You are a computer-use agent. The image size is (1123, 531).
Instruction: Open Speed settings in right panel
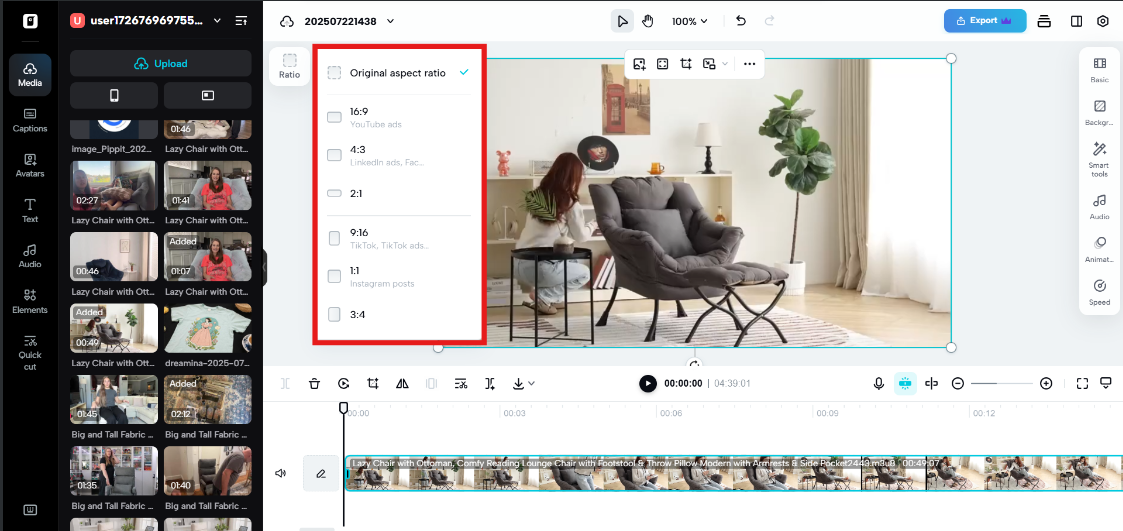click(x=1099, y=292)
